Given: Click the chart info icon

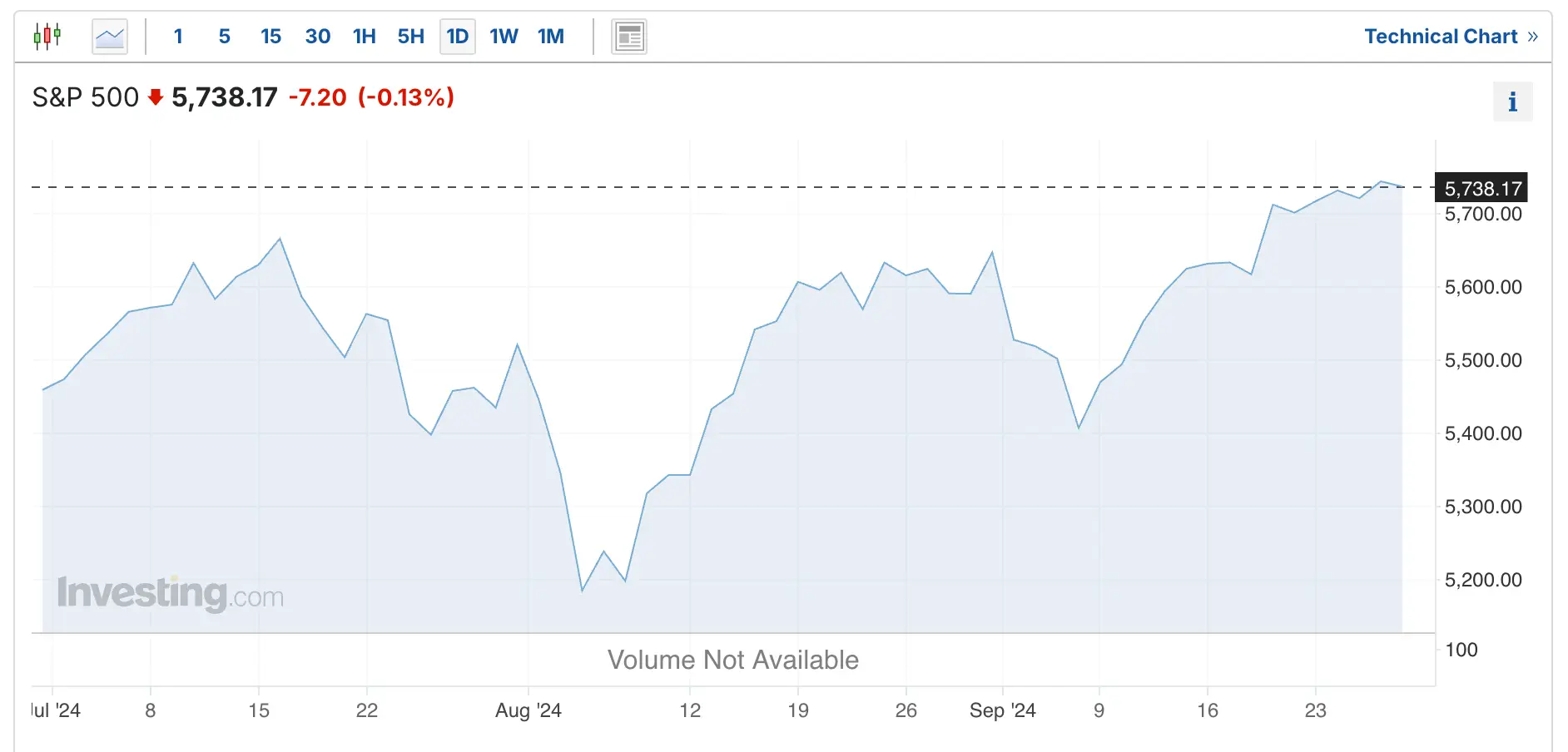Looking at the screenshot, I should pyautogui.click(x=1512, y=102).
